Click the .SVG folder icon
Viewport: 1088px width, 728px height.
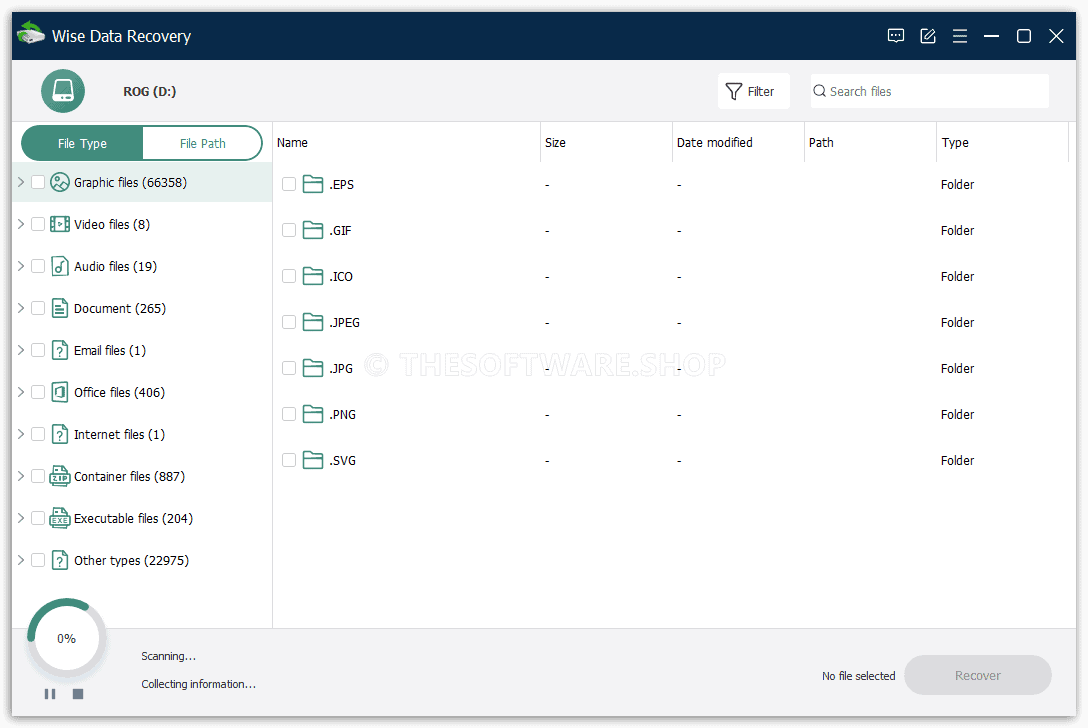313,460
